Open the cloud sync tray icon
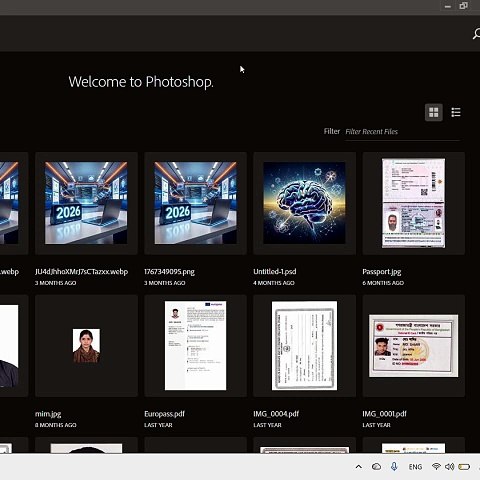The image size is (480, 480). (376, 467)
